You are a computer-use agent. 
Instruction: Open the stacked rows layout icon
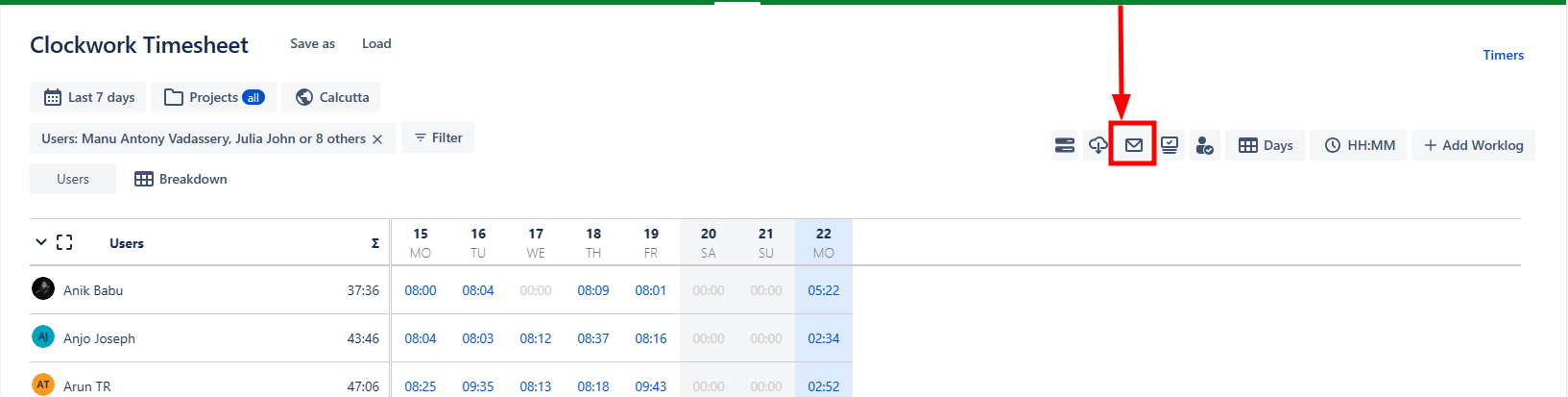pyautogui.click(x=1064, y=145)
